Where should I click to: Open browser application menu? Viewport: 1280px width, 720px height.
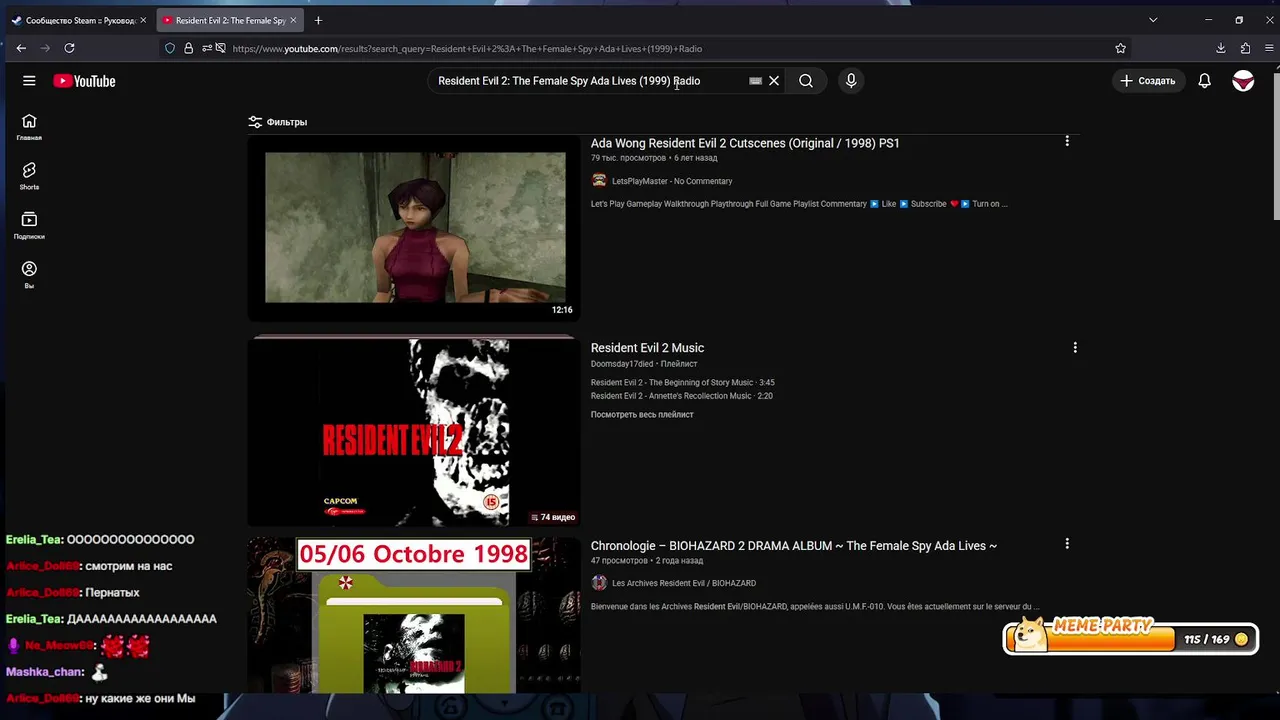pyautogui.click(x=1268, y=48)
